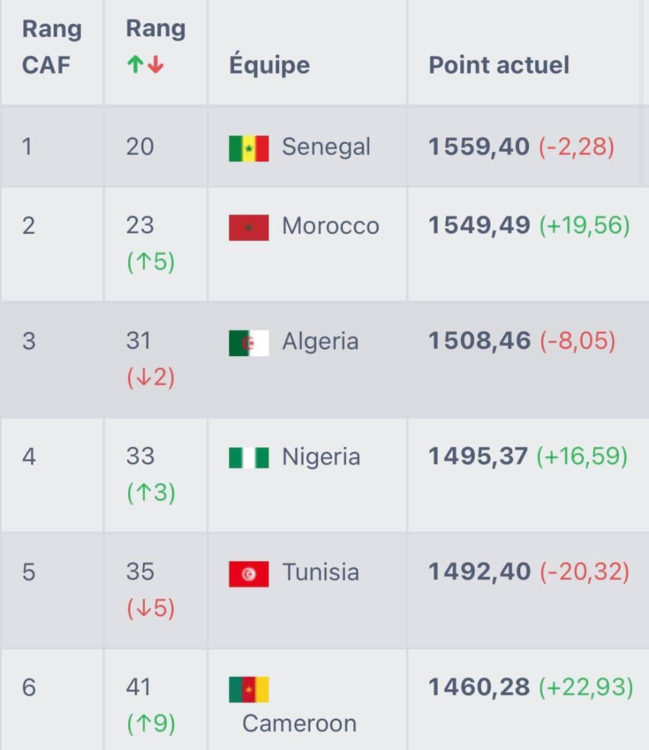
Task: Click the Nigeria flag icon
Action: coord(248,458)
